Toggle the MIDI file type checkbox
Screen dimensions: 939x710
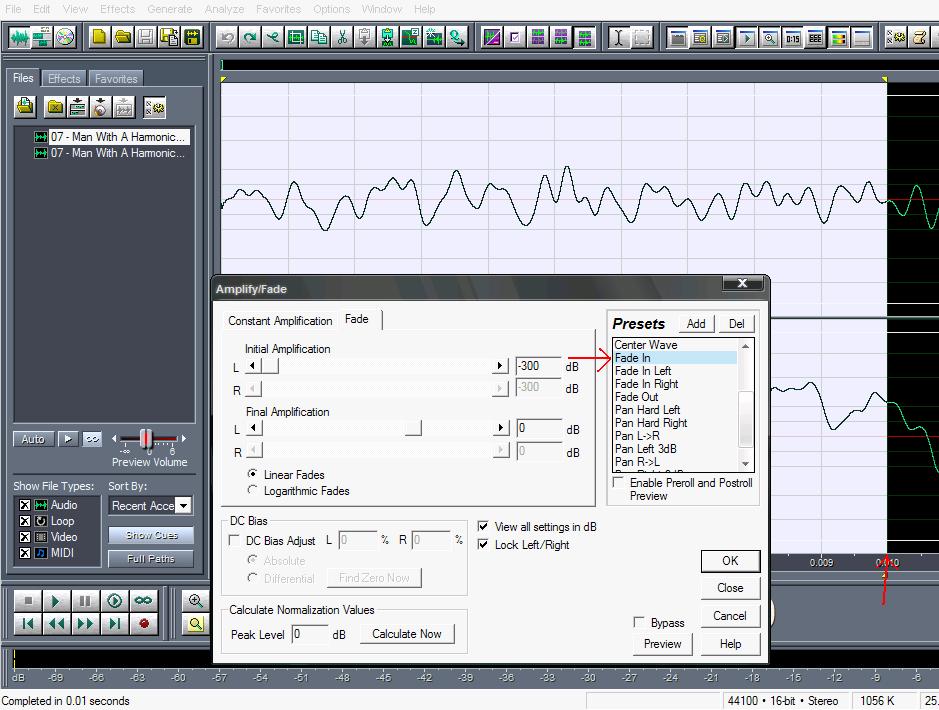[x=25, y=553]
